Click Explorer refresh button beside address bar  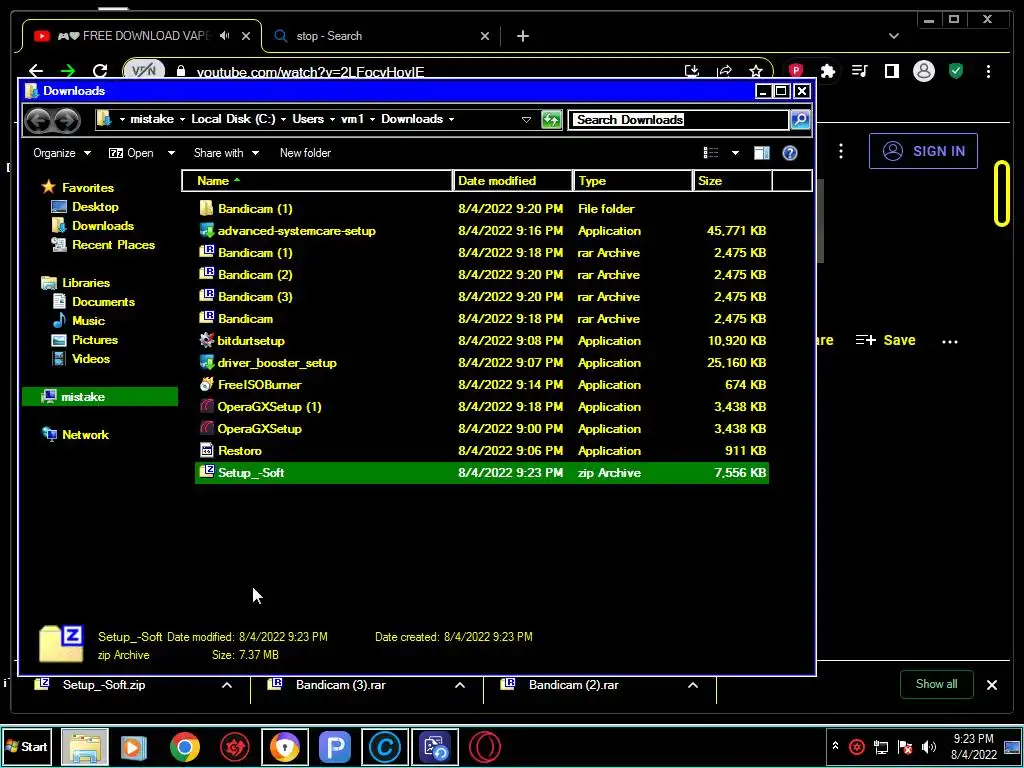pos(551,120)
